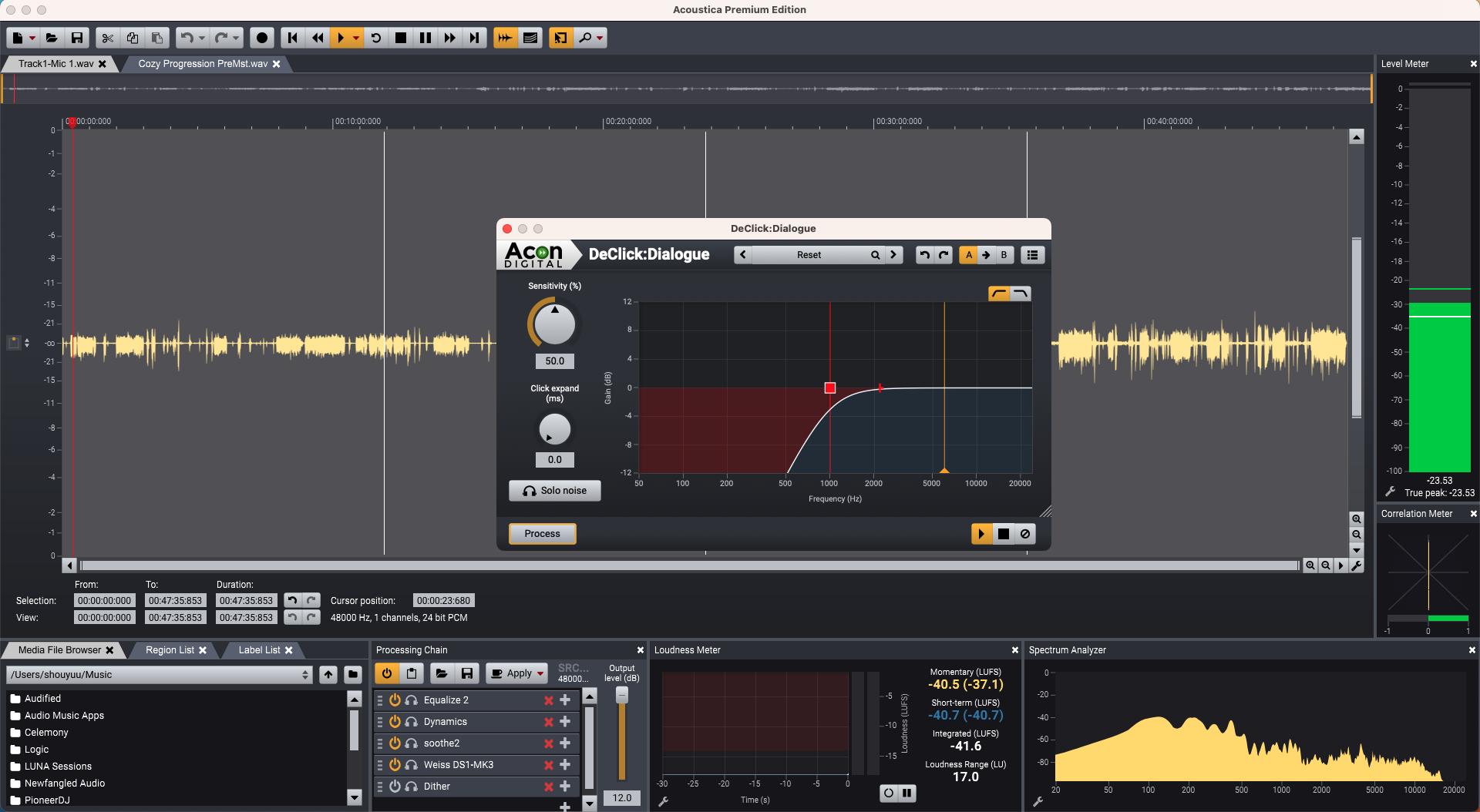Screen dimensions: 1480x812
Task: Stop playback in the main toolbar
Action: (401, 38)
